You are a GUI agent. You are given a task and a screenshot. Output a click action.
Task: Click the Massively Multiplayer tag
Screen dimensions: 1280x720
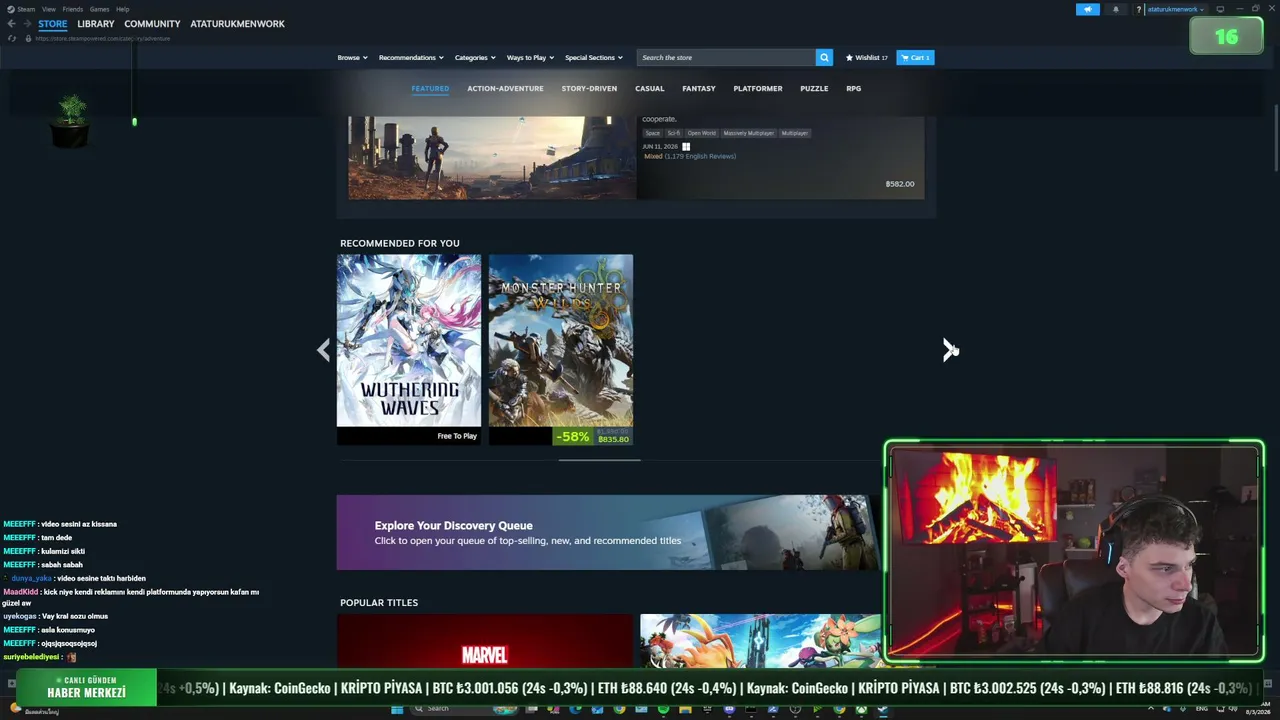pyautogui.click(x=749, y=133)
